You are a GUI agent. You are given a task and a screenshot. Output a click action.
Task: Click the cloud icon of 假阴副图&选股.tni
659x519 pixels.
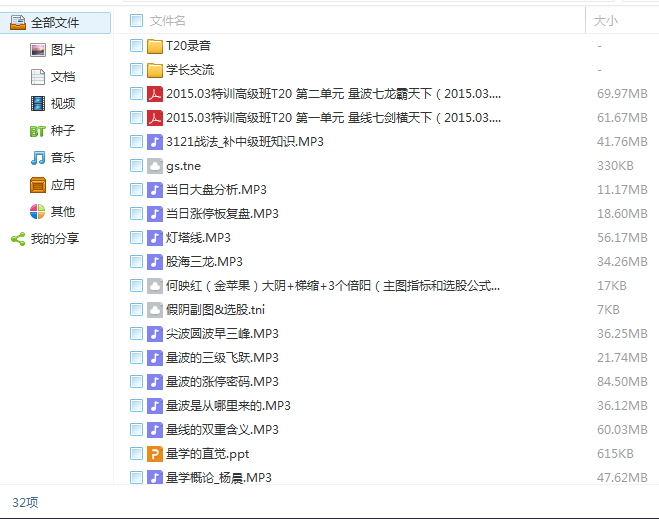click(x=155, y=310)
